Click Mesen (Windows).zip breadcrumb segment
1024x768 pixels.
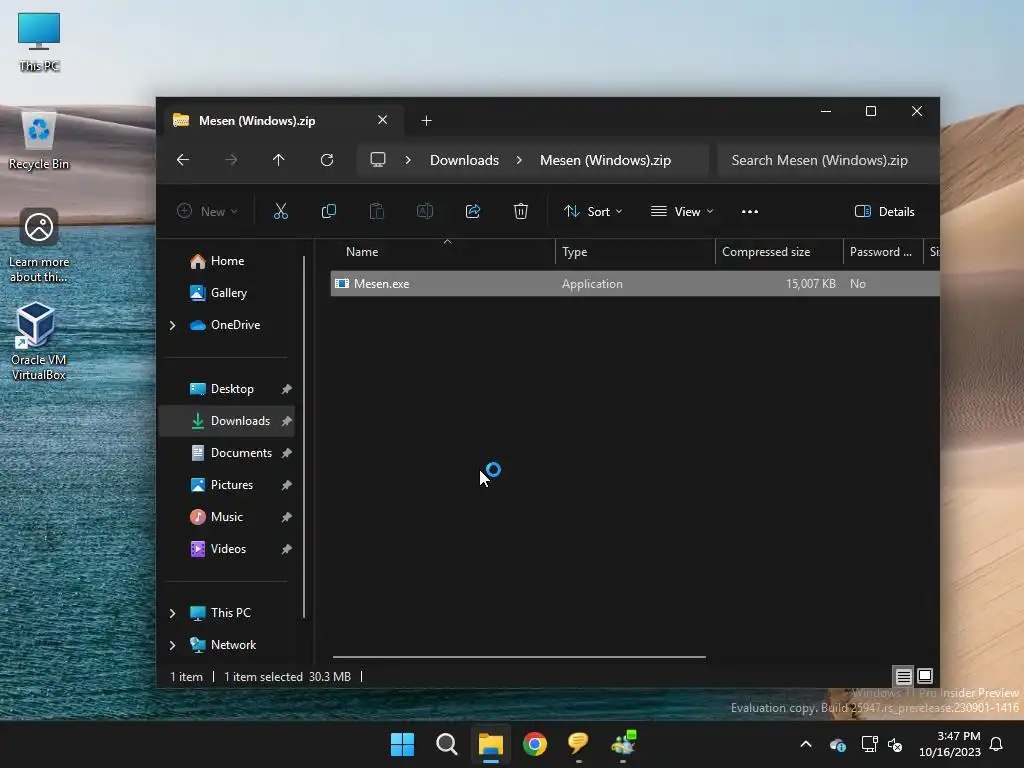coord(605,160)
